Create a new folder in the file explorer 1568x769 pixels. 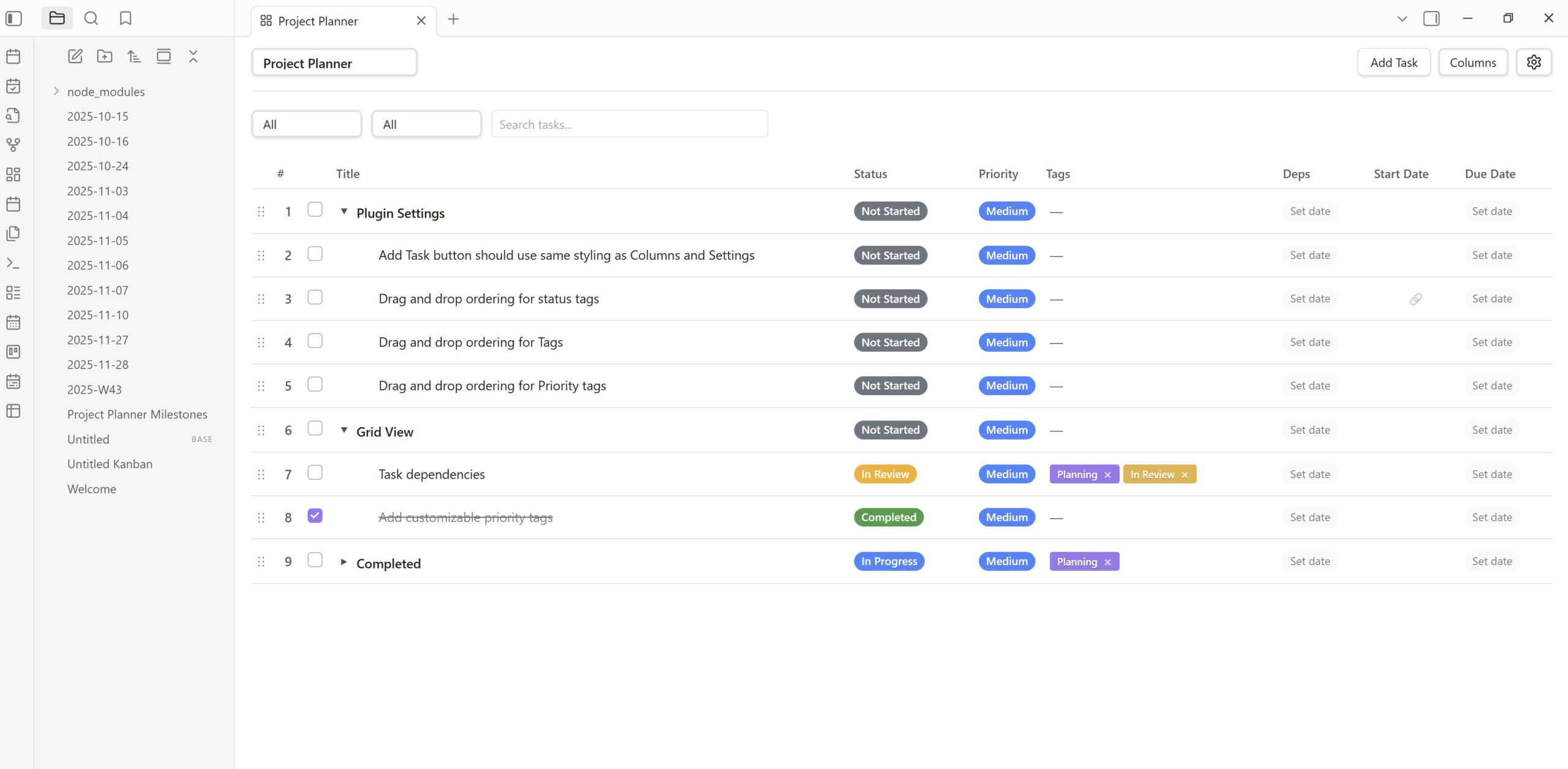[105, 56]
